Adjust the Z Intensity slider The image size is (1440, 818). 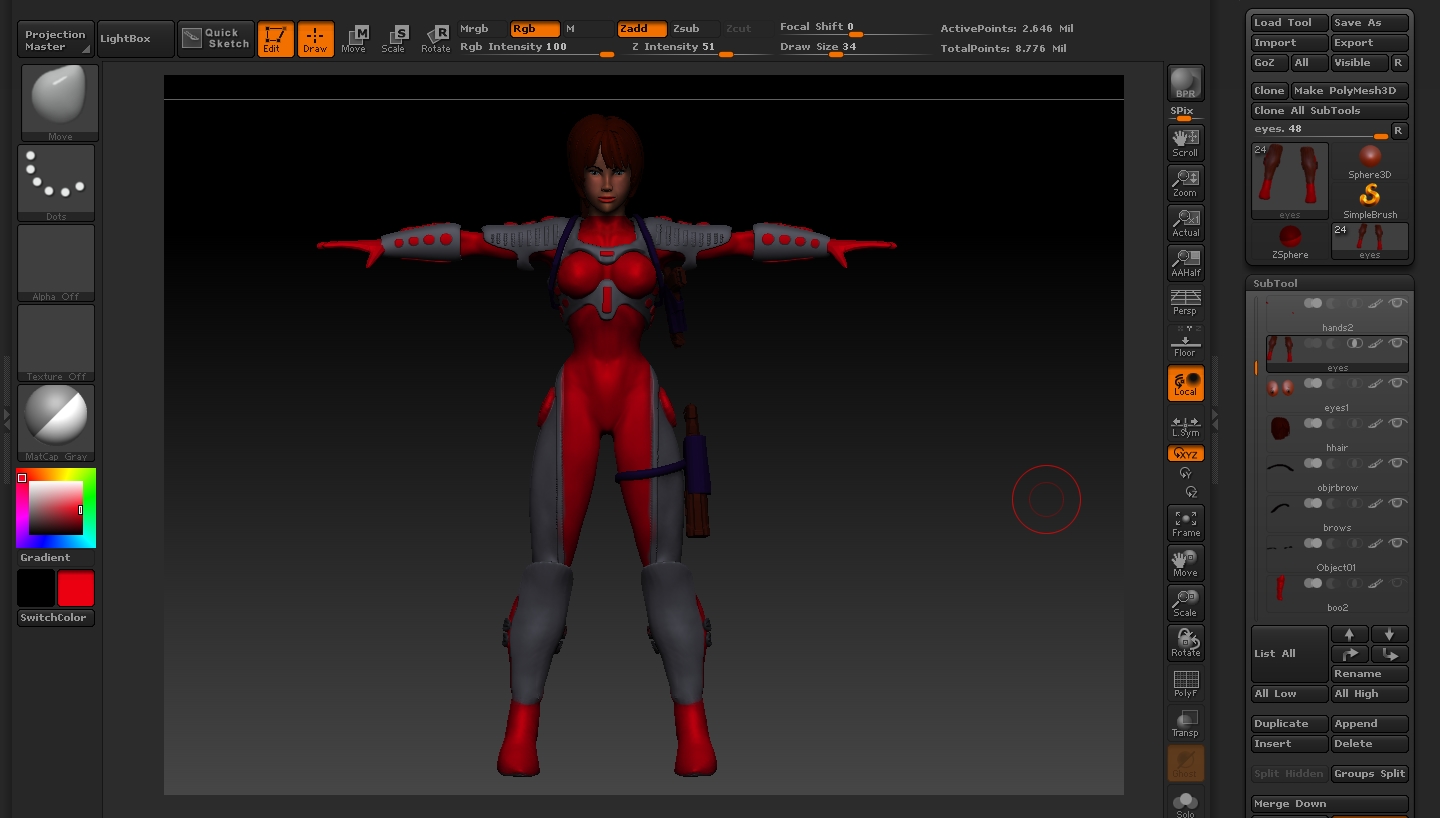tap(695, 47)
